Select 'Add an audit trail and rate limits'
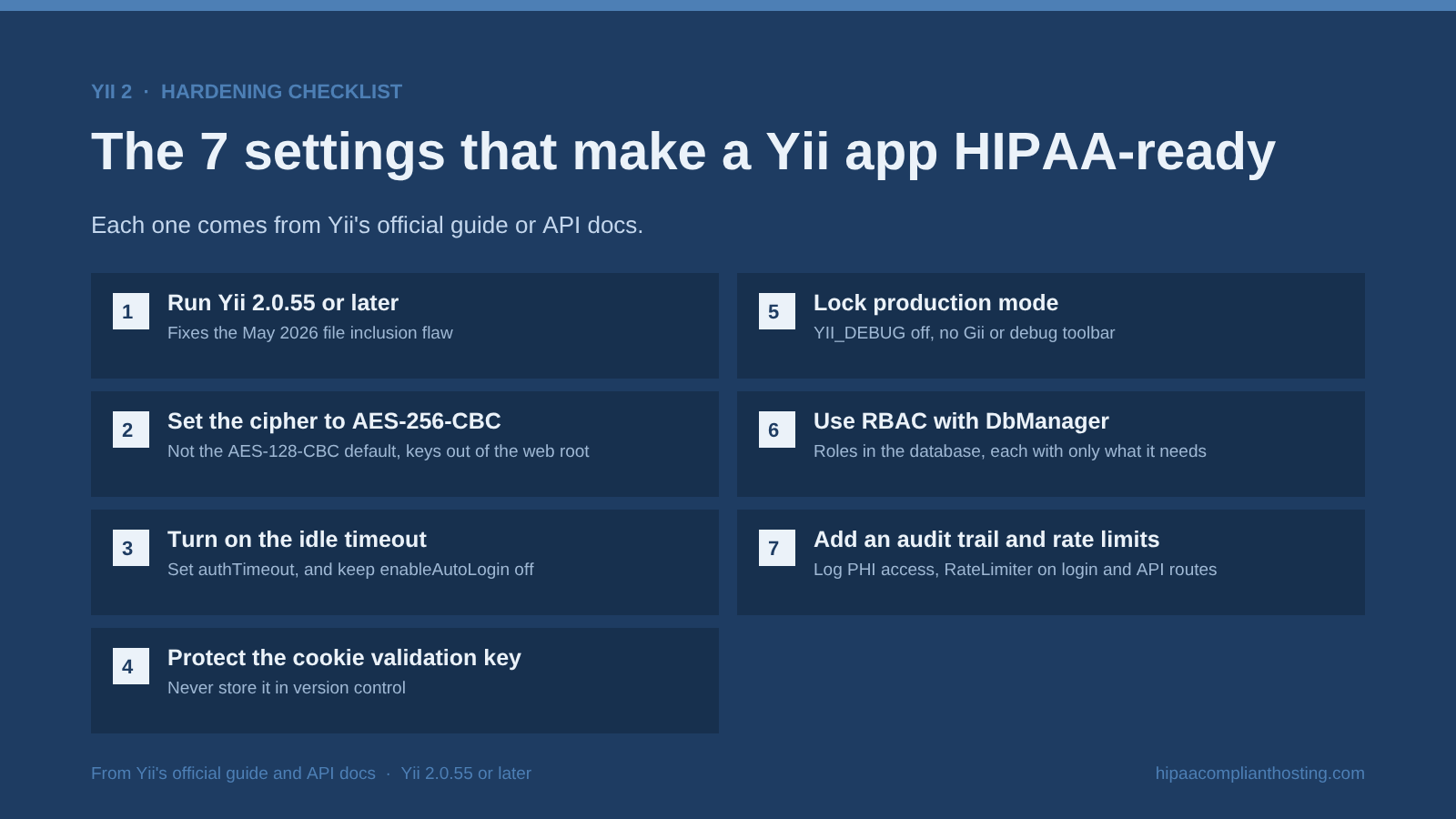Image resolution: width=1456 pixels, height=819 pixels. (986, 540)
